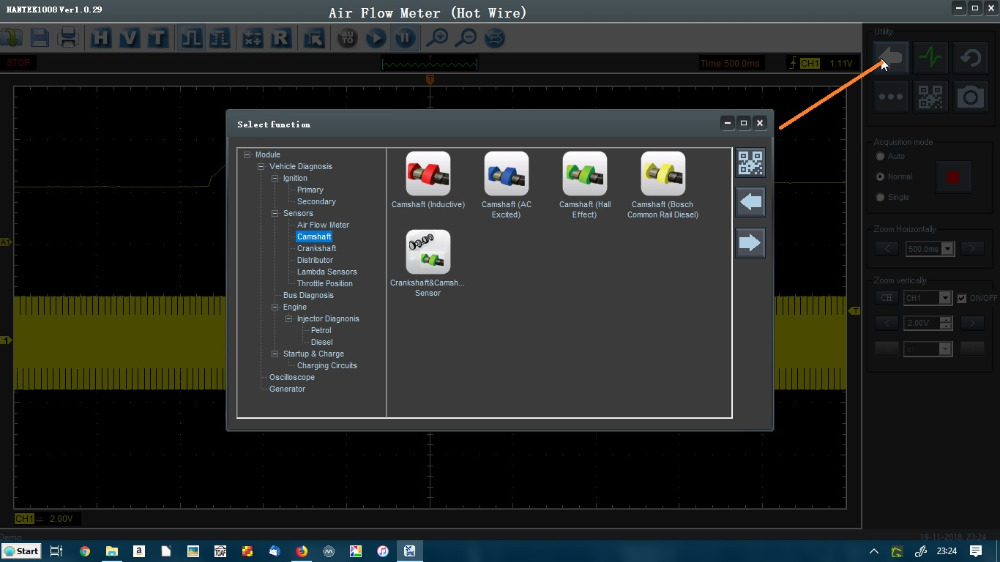Screen dimensions: 1000x562
Task: Select Lambda Sensors in the tree
Action: click(x=327, y=272)
